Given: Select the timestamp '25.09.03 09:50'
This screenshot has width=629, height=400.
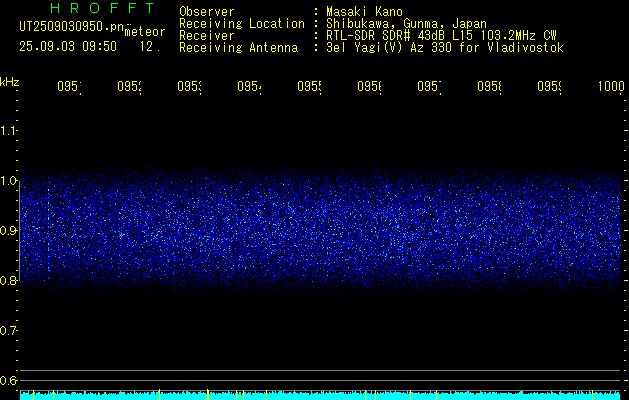Looking at the screenshot, I should click(x=68, y=47).
